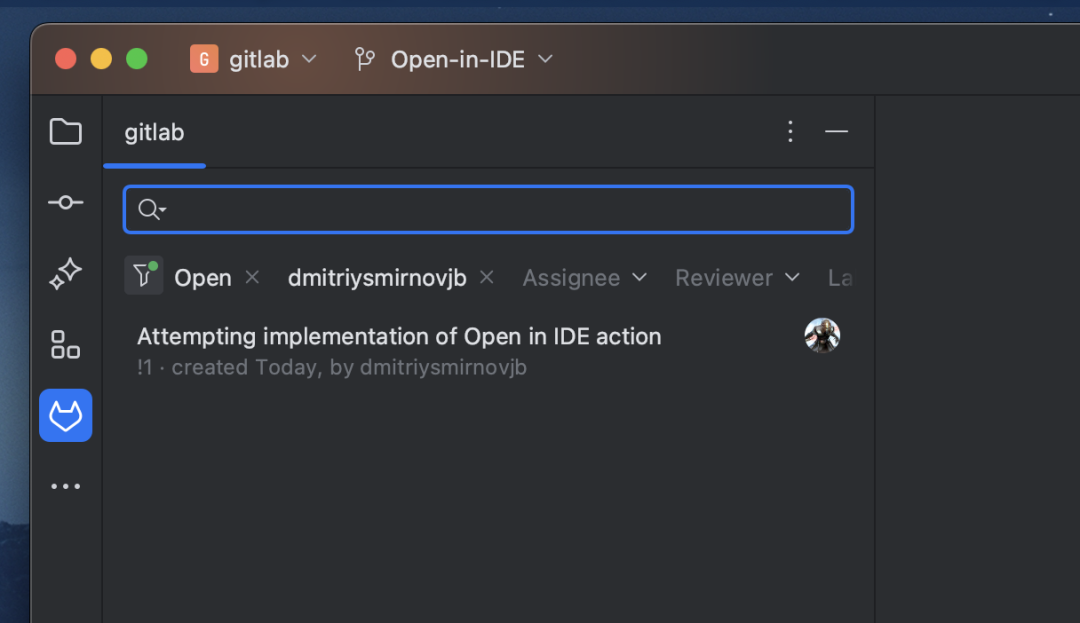Change the Open state filter
This screenshot has width=1080, height=623.
202,278
